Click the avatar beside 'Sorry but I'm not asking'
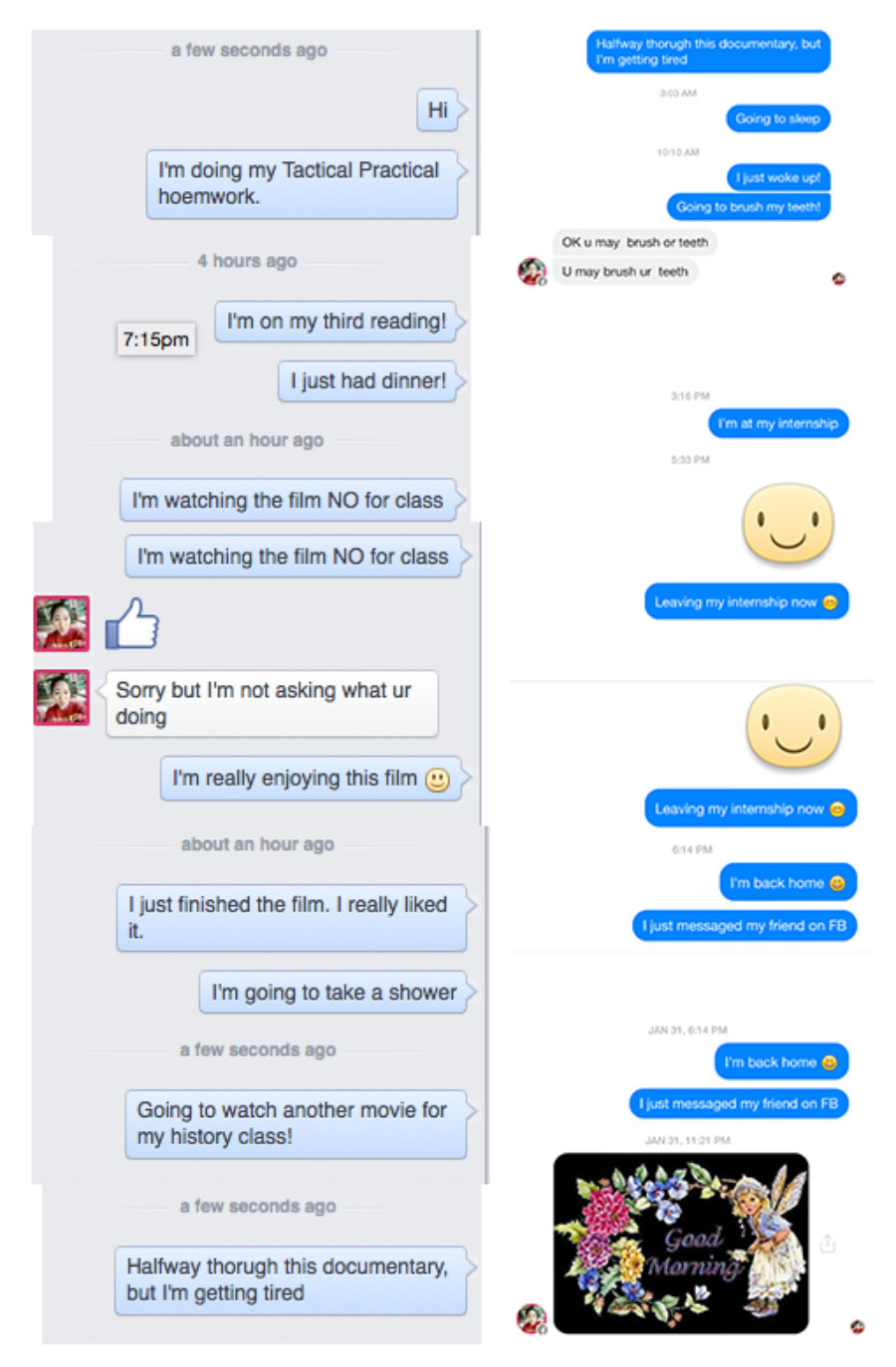 point(62,697)
